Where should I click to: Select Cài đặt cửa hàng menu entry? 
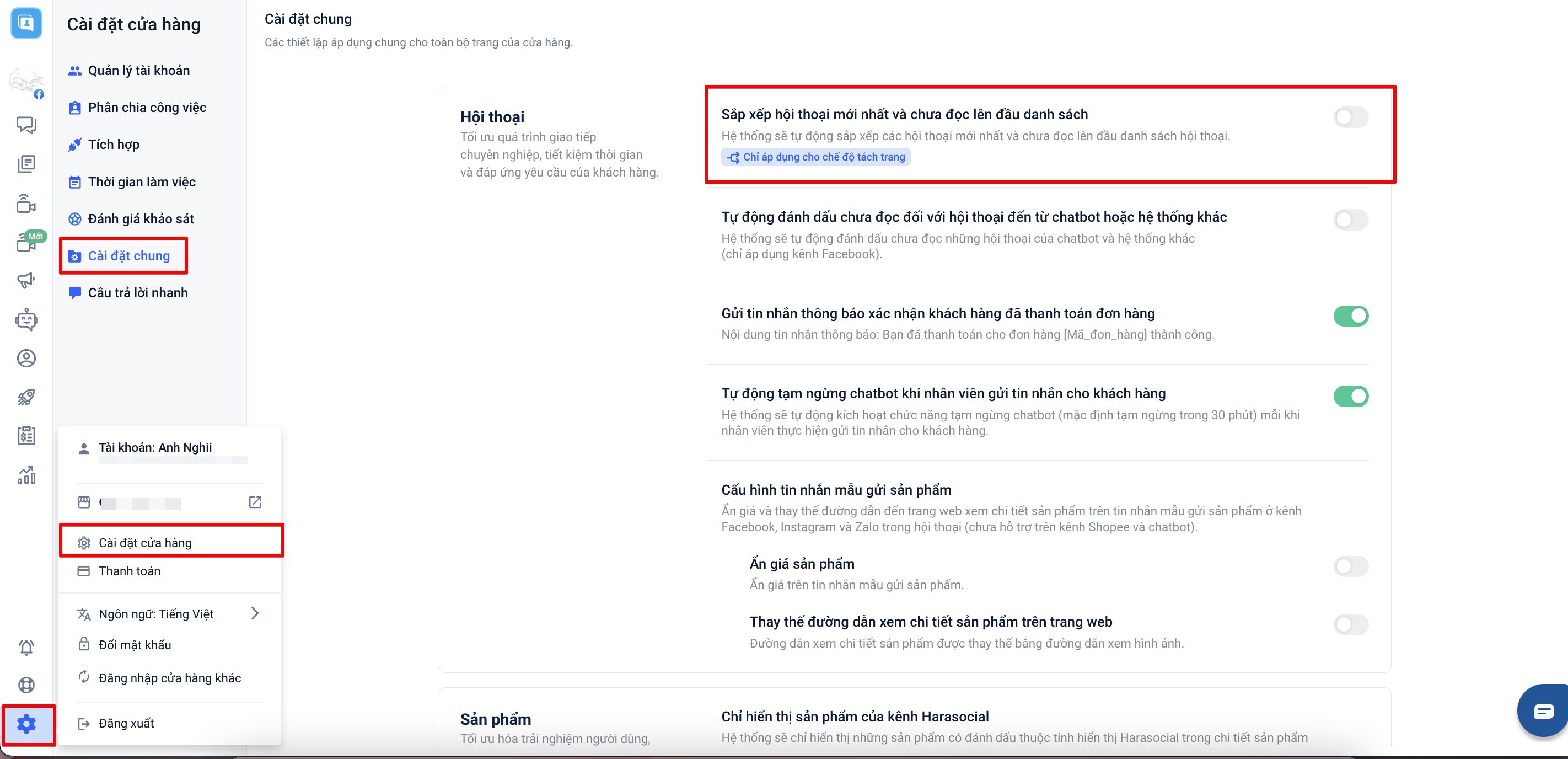pos(145,542)
